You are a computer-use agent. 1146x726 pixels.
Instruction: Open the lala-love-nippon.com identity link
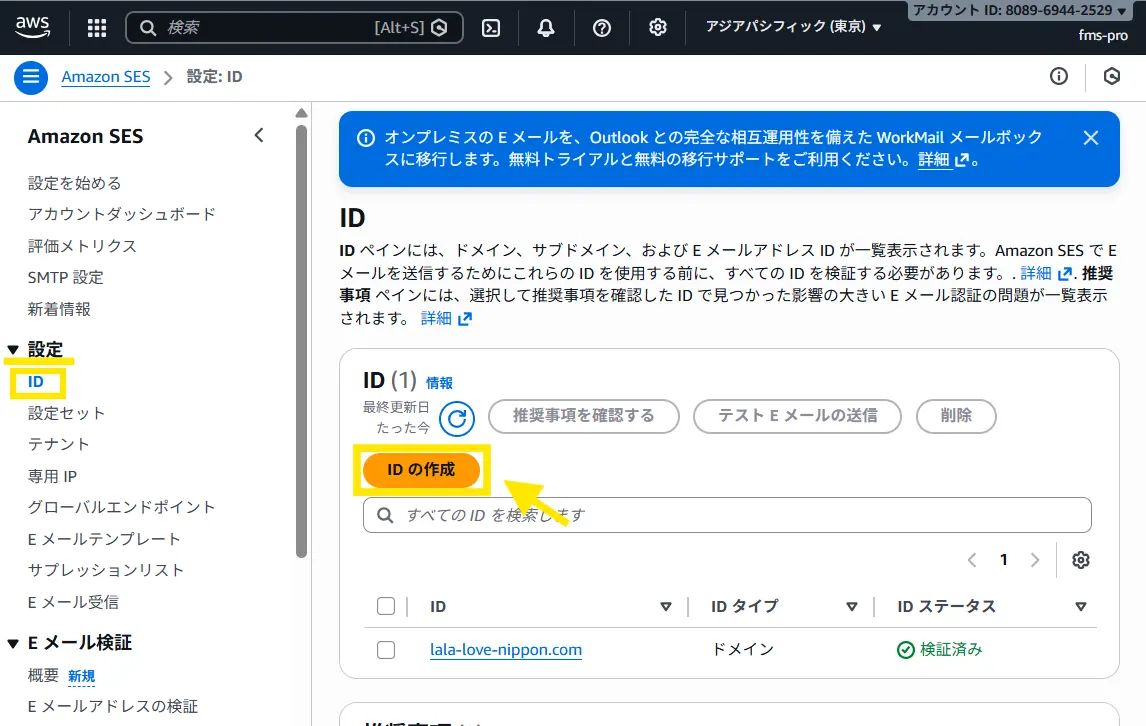[506, 650]
